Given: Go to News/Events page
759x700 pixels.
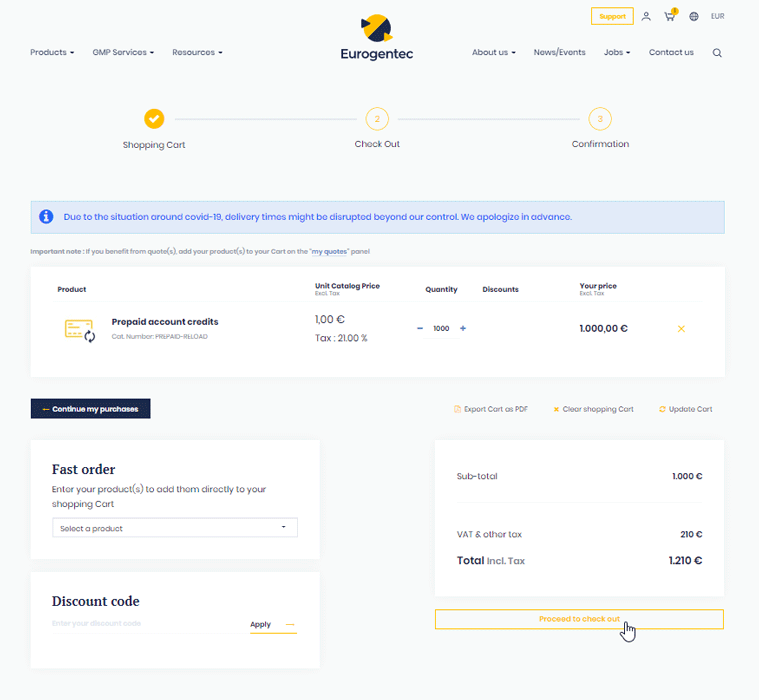Looking at the screenshot, I should click(x=559, y=52).
